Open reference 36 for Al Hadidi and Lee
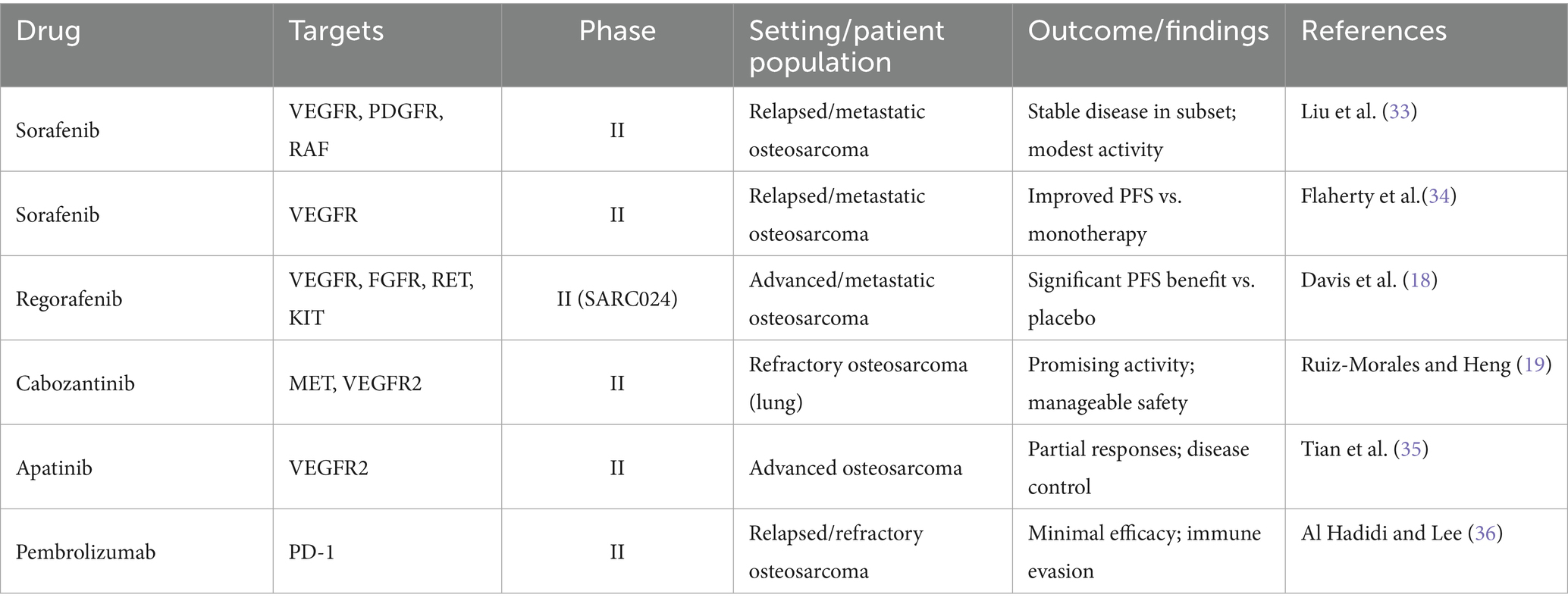Image resolution: width=1568 pixels, height=607 pixels. (x=1485, y=533)
